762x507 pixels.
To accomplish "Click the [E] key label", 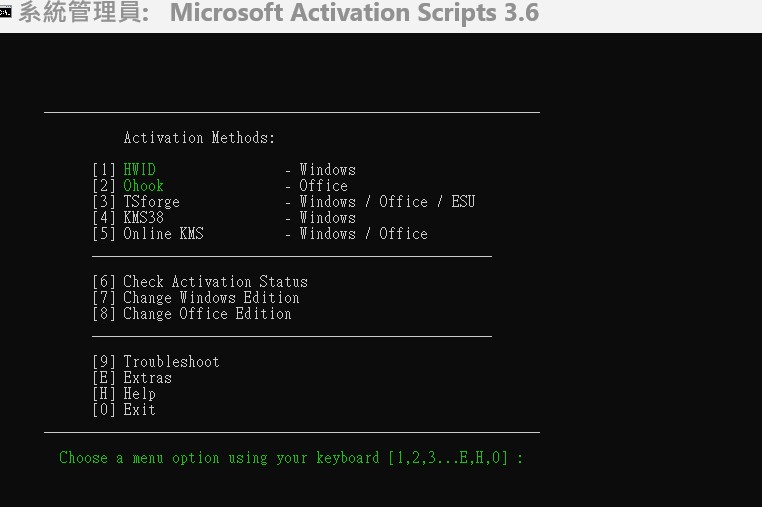I will point(104,378).
